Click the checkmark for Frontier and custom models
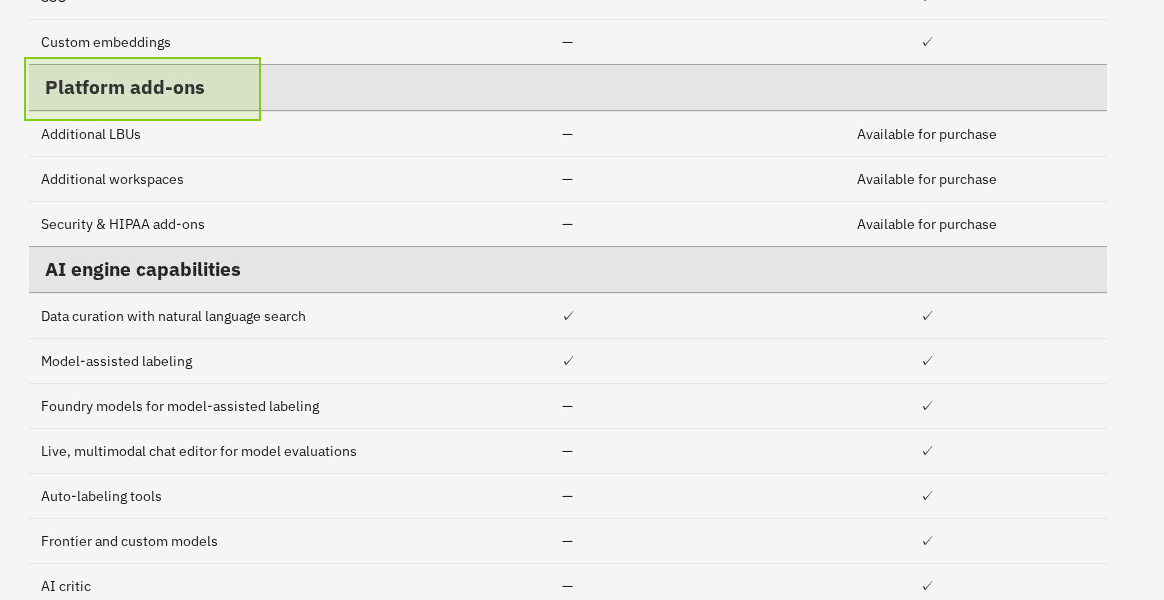Image resolution: width=1164 pixels, height=600 pixels. [927, 541]
